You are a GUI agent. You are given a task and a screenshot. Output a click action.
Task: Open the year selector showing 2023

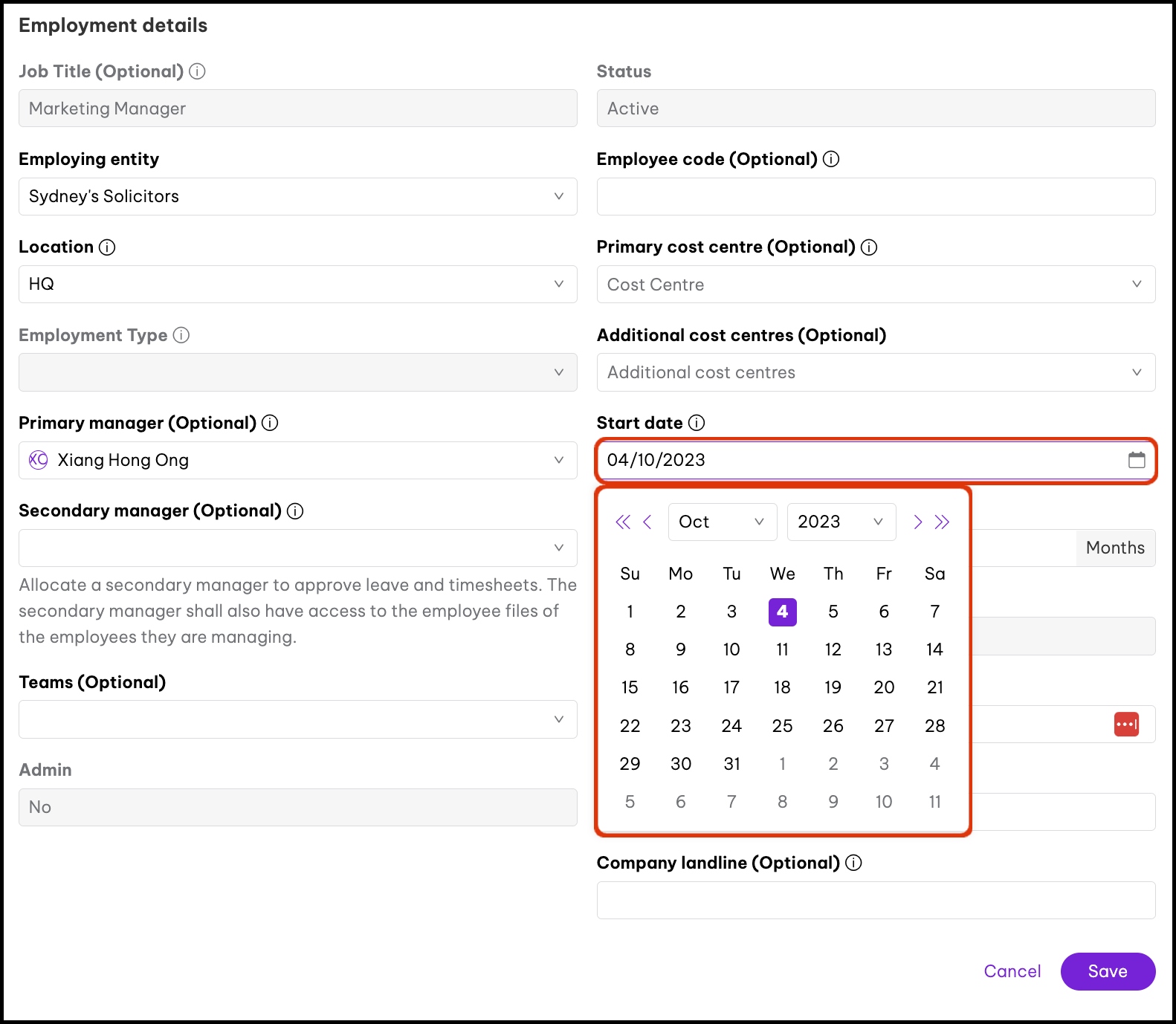click(x=841, y=522)
